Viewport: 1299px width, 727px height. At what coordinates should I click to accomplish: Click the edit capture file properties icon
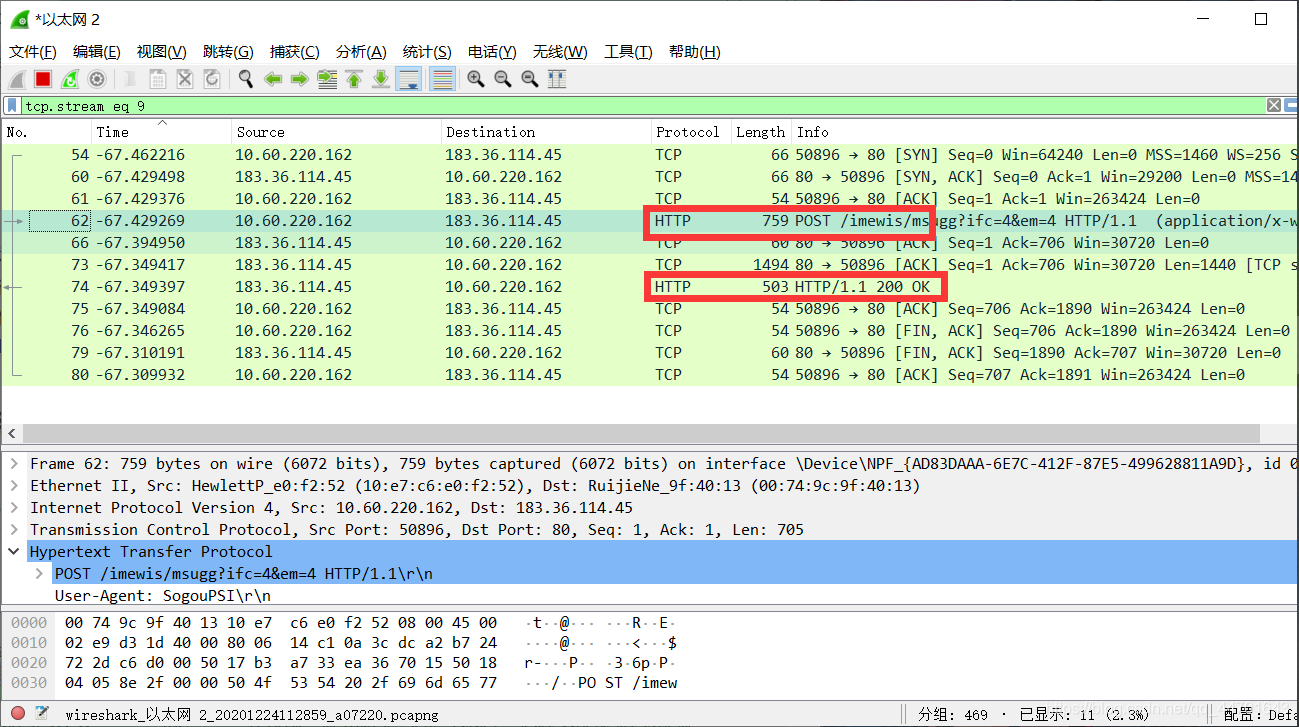pyautogui.click(x=41, y=714)
